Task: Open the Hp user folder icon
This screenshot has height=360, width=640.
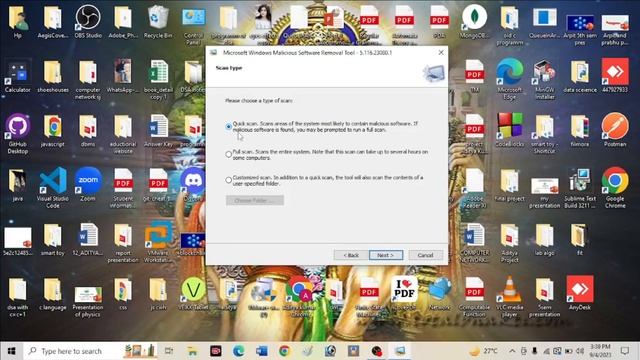Action: 18,21
